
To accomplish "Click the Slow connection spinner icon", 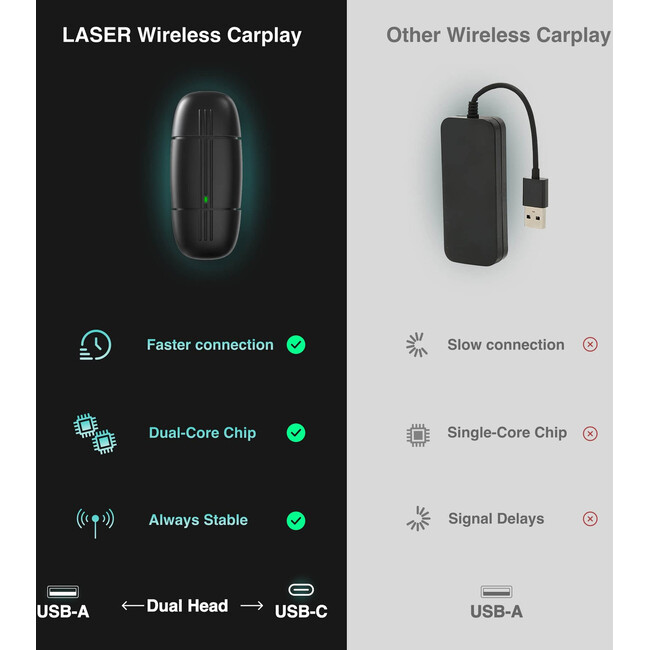I will pyautogui.click(x=417, y=344).
